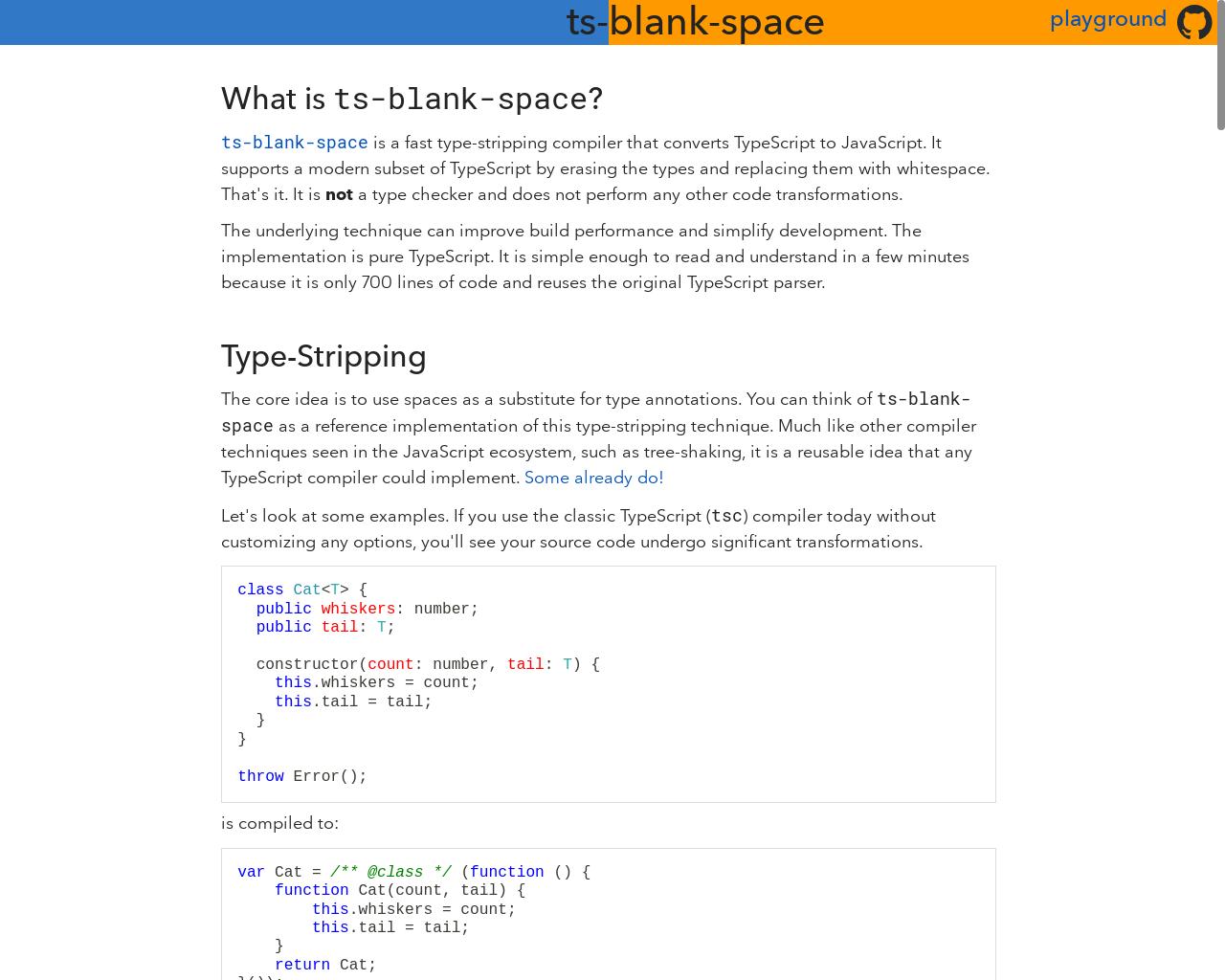Screen dimensions: 1225x980
Task: Open the 'Some already do!' link
Action: pyautogui.click(x=593, y=478)
